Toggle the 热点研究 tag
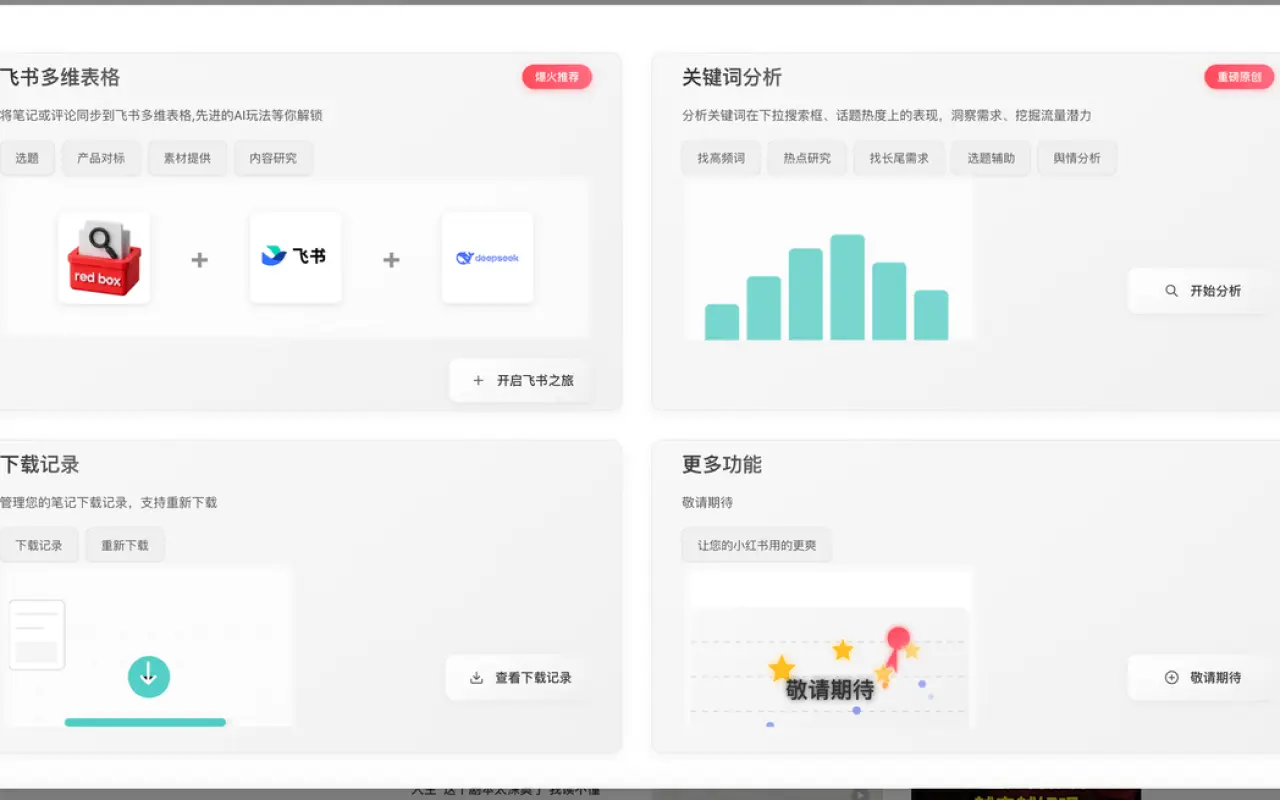 coord(807,158)
